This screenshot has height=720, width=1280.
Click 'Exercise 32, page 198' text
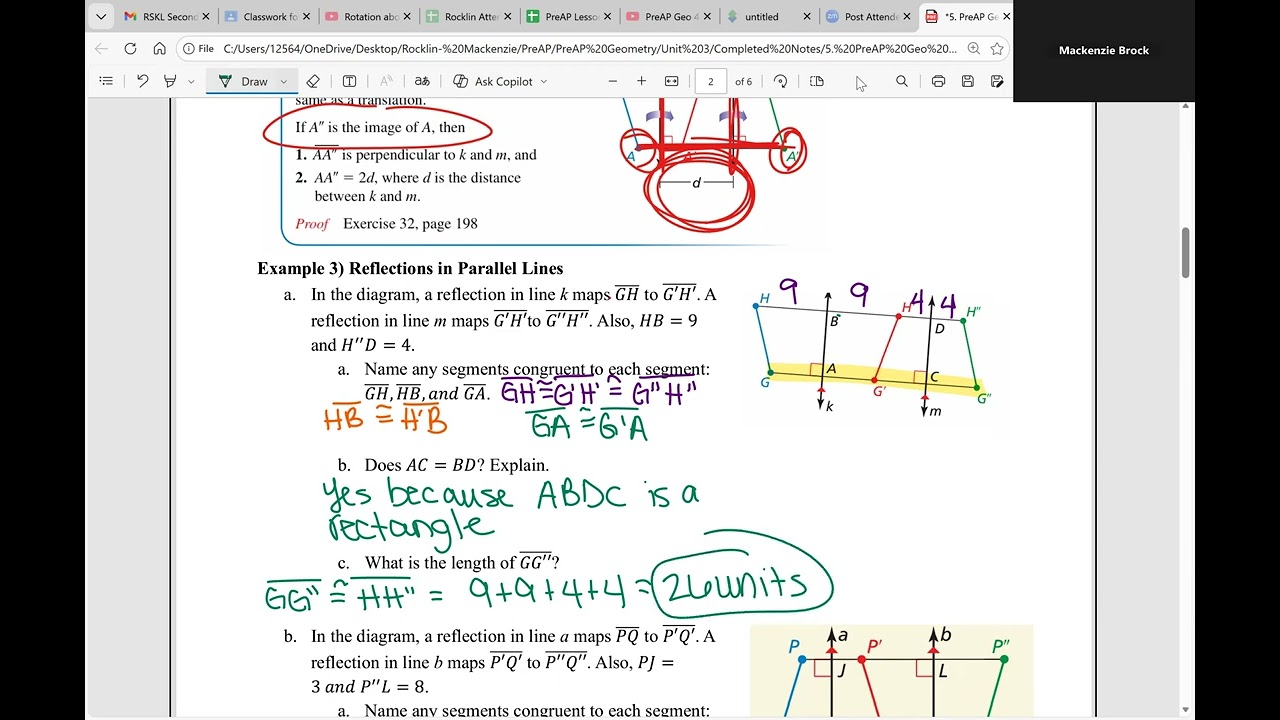(x=410, y=224)
